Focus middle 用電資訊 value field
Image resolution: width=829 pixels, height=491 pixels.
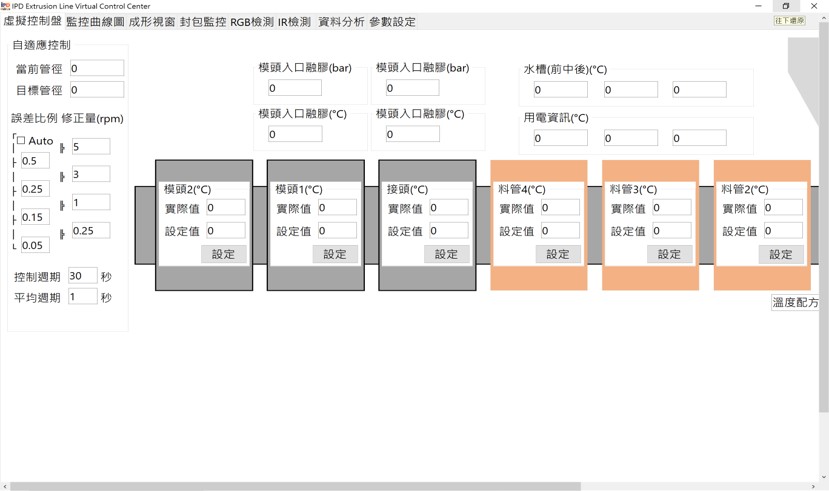click(x=631, y=138)
